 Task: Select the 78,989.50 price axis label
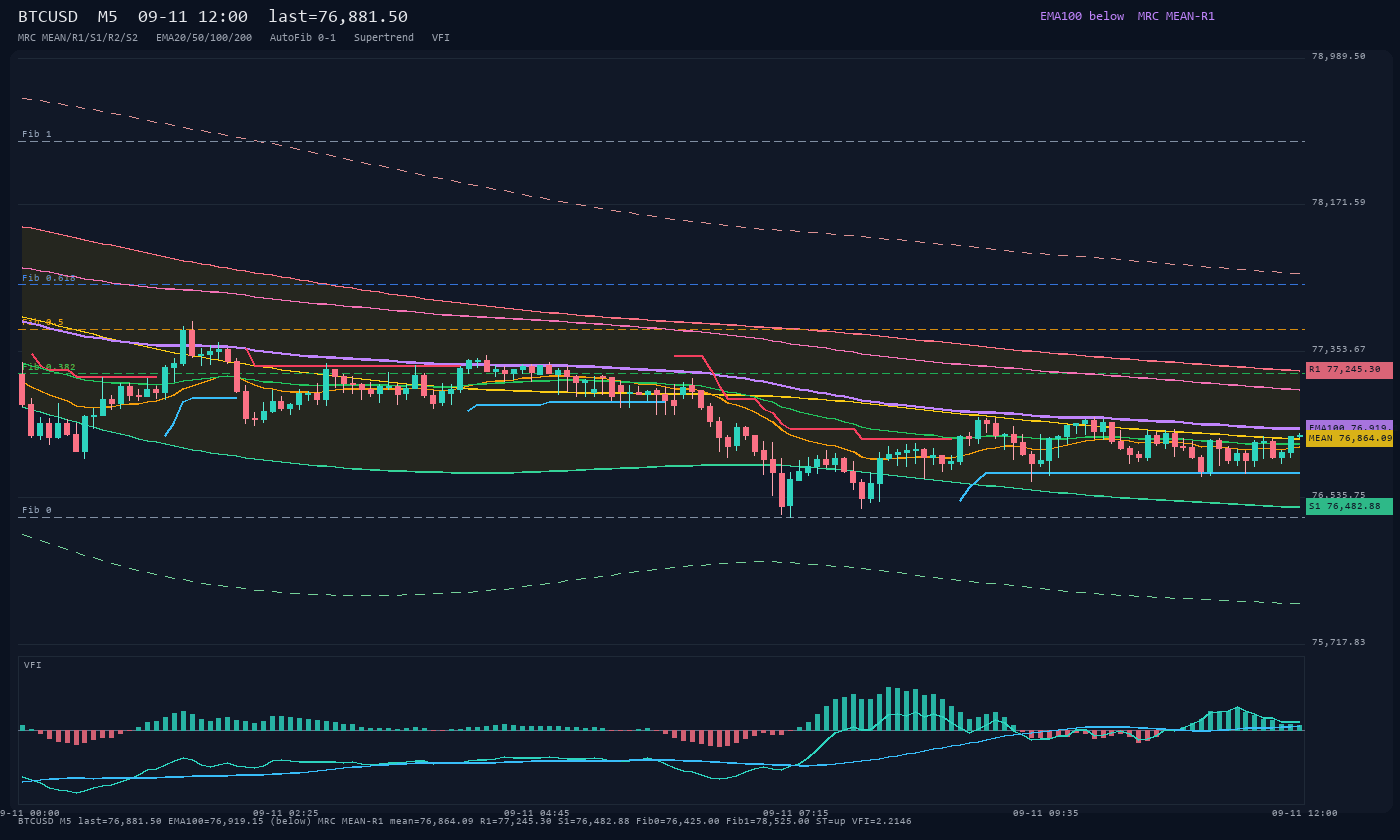pyautogui.click(x=1338, y=56)
